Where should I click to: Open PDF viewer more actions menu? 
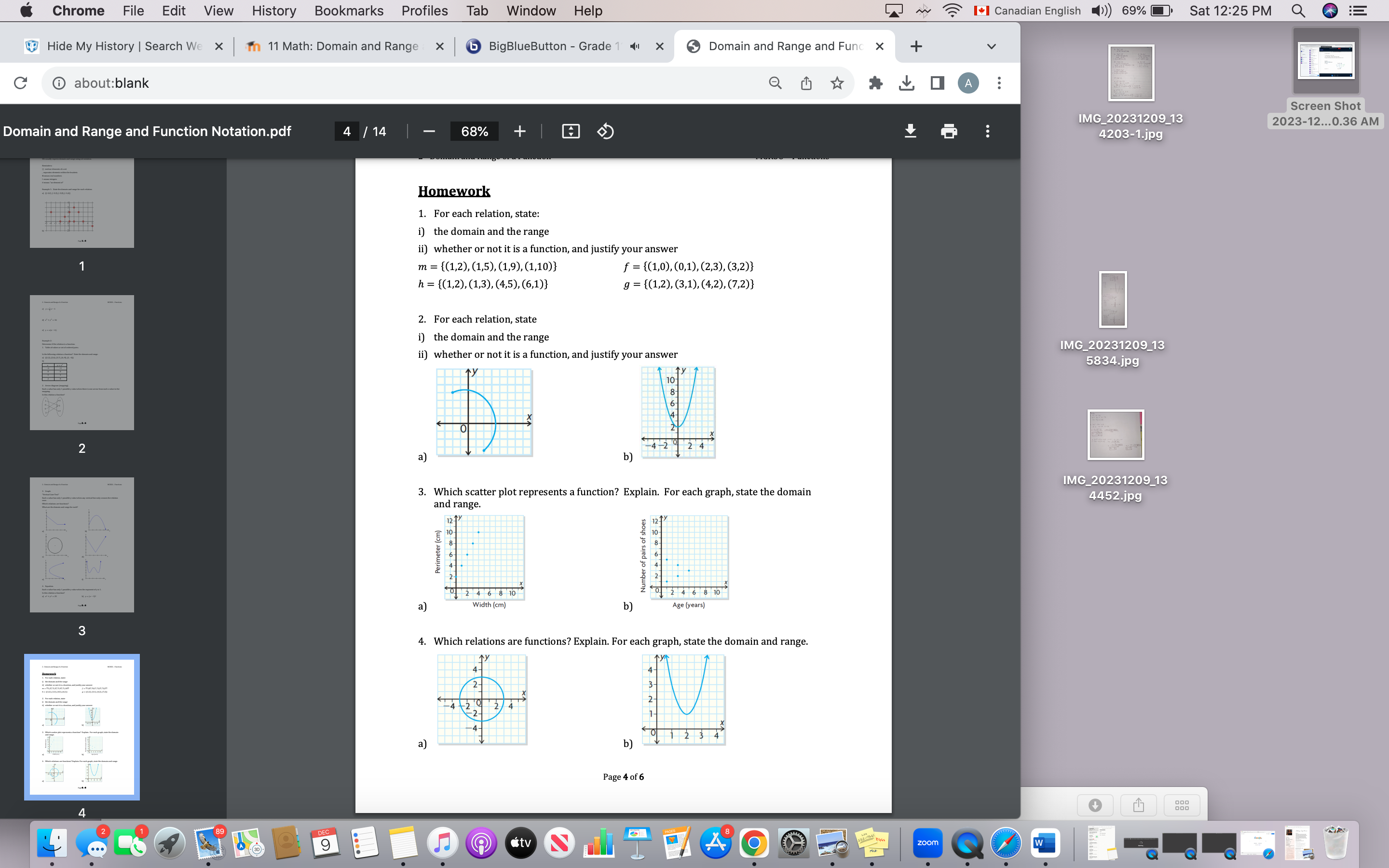(x=987, y=132)
